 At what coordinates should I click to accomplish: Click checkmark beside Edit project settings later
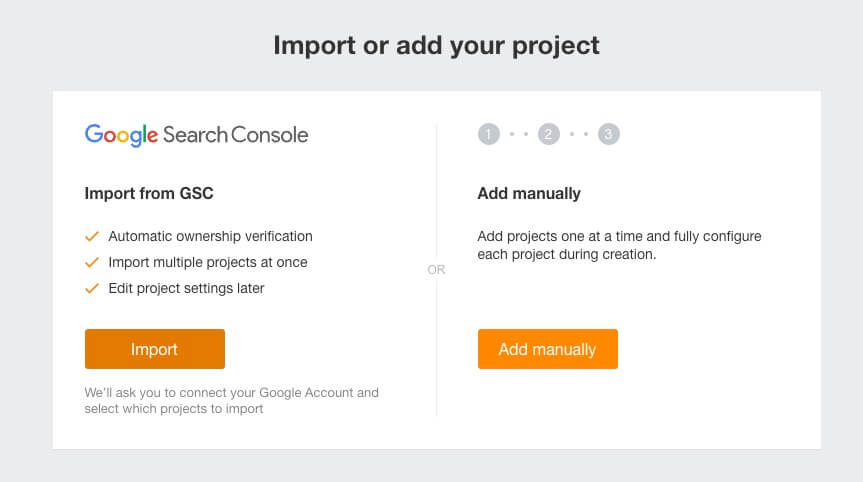tap(92, 289)
